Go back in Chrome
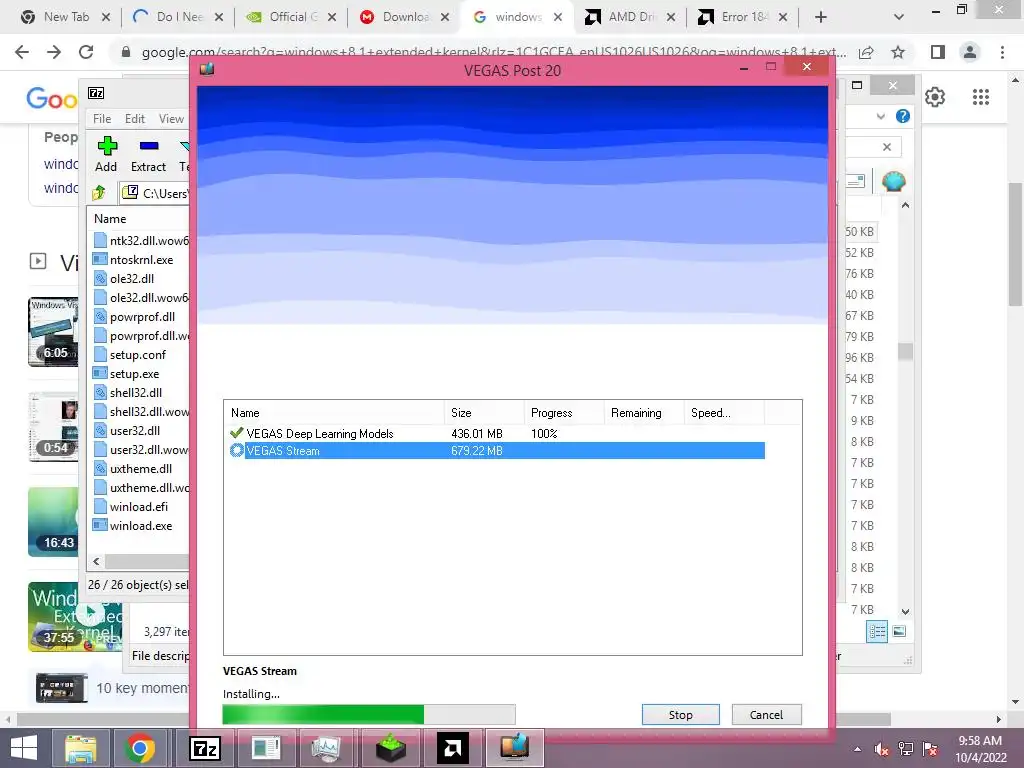The image size is (1024, 768). click(22, 52)
